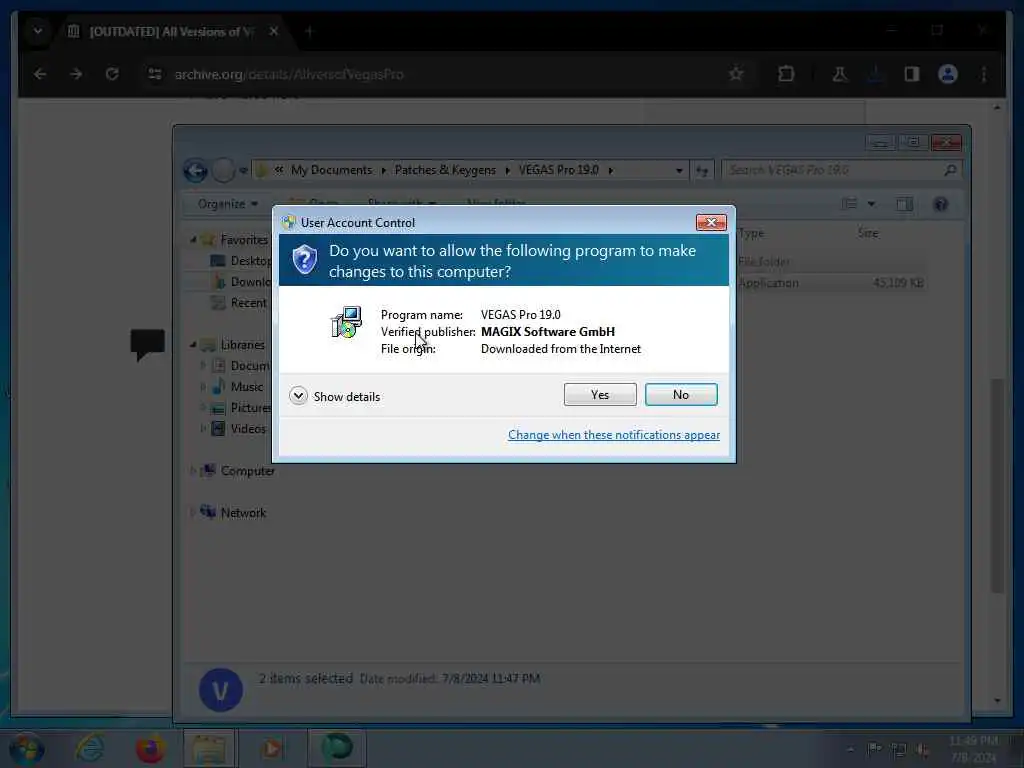Reload the archive.org page

click(112, 74)
